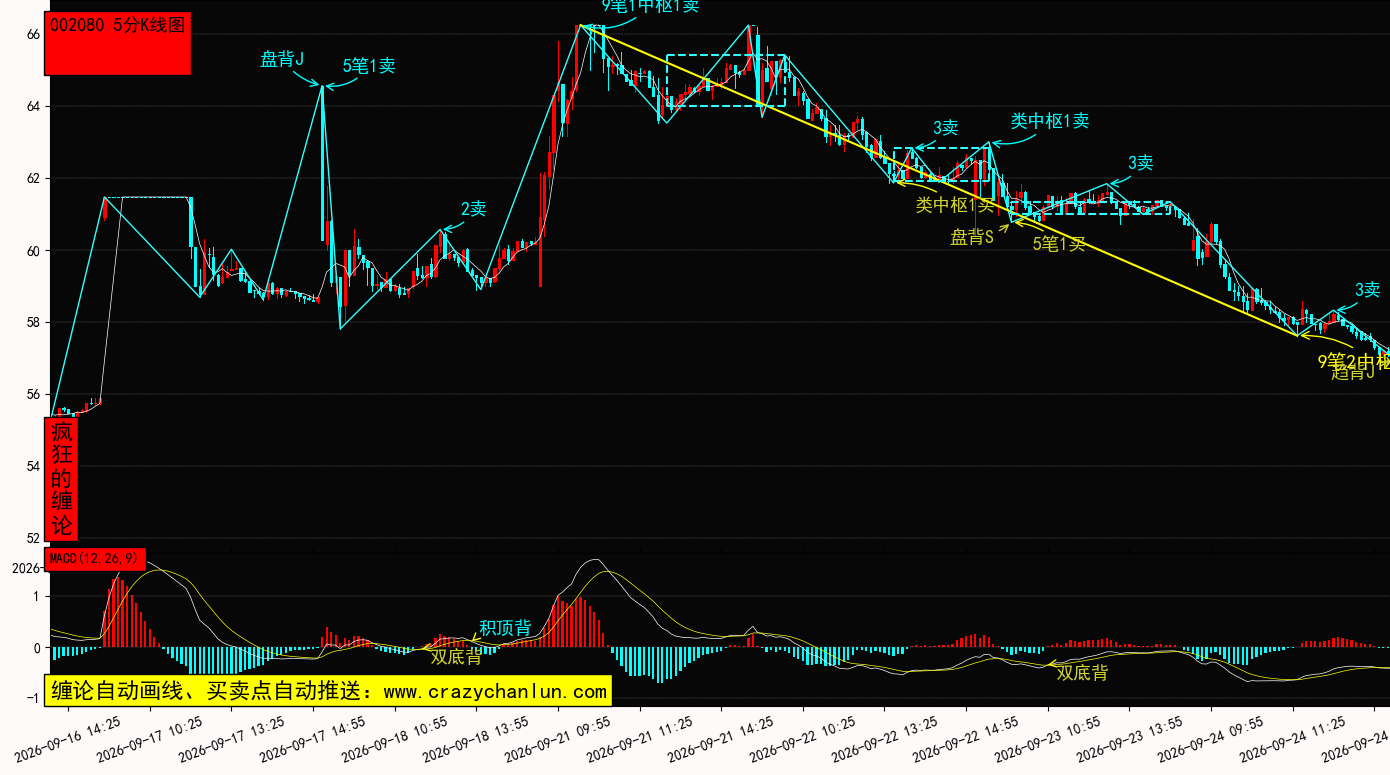Click the 2卖 sell point label
The height and width of the screenshot is (775, 1390).
[473, 209]
